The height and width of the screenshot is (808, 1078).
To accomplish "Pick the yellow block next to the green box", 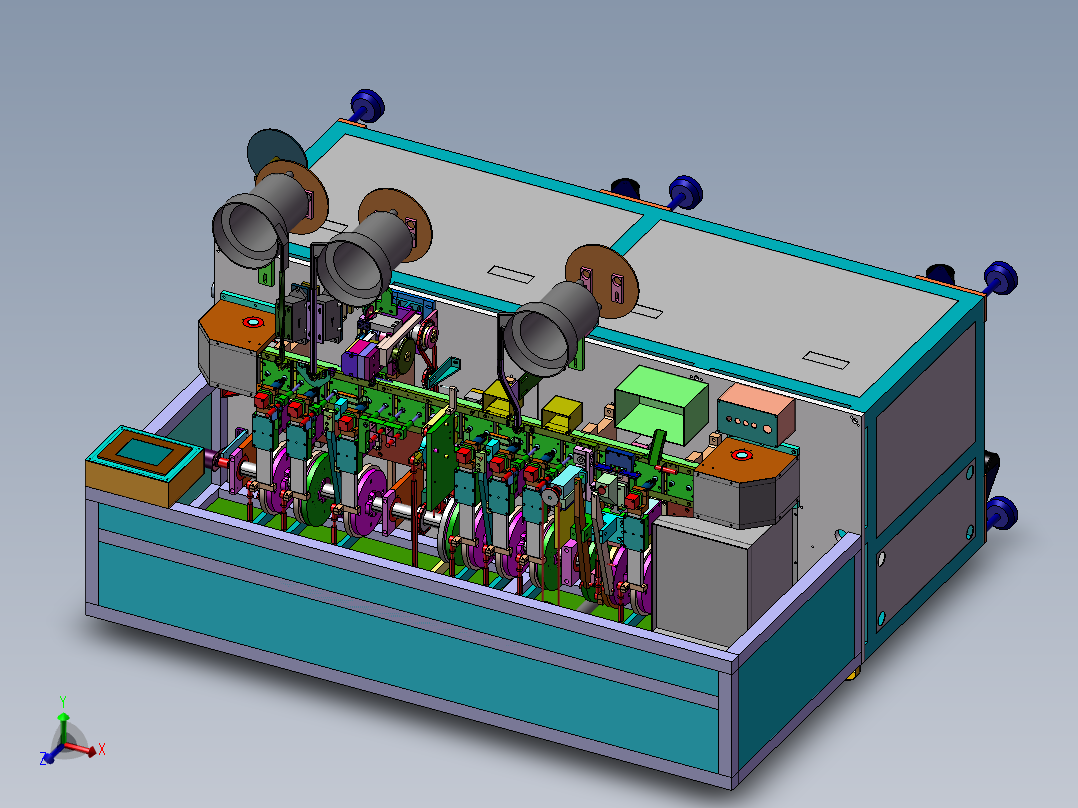I will 562,411.
